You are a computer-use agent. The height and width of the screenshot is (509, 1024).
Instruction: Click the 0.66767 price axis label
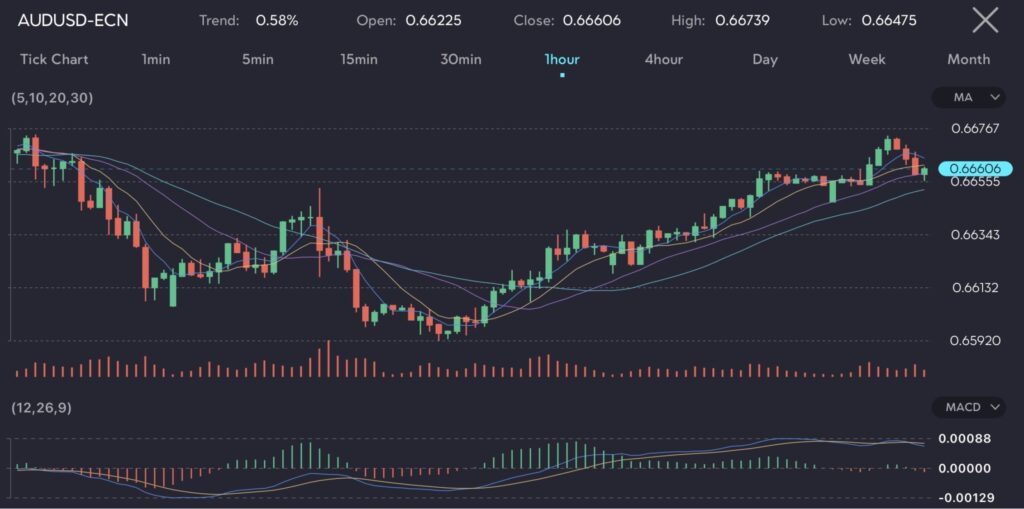[x=975, y=128]
